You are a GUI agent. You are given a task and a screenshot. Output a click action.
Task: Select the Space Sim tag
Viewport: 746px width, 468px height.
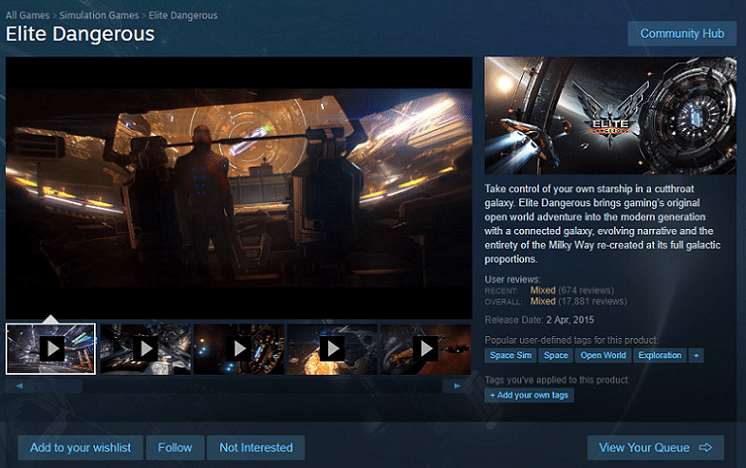[510, 355]
